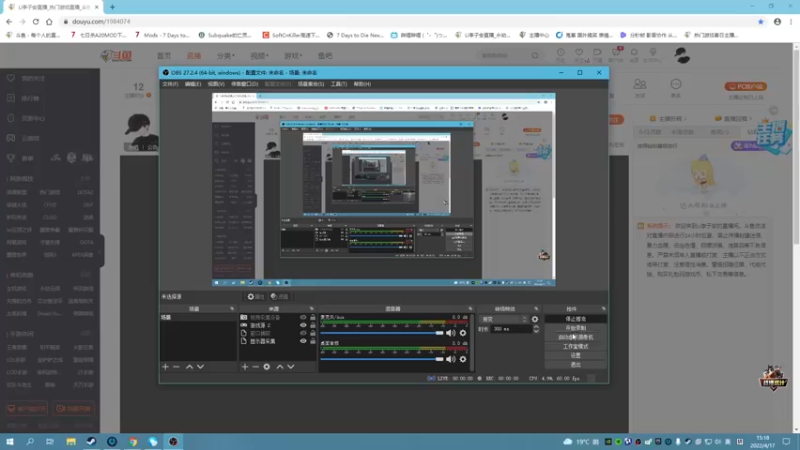Add a new scene with the plus icon in Scenes panel
Image resolution: width=800 pixels, height=450 pixels.
165,367
